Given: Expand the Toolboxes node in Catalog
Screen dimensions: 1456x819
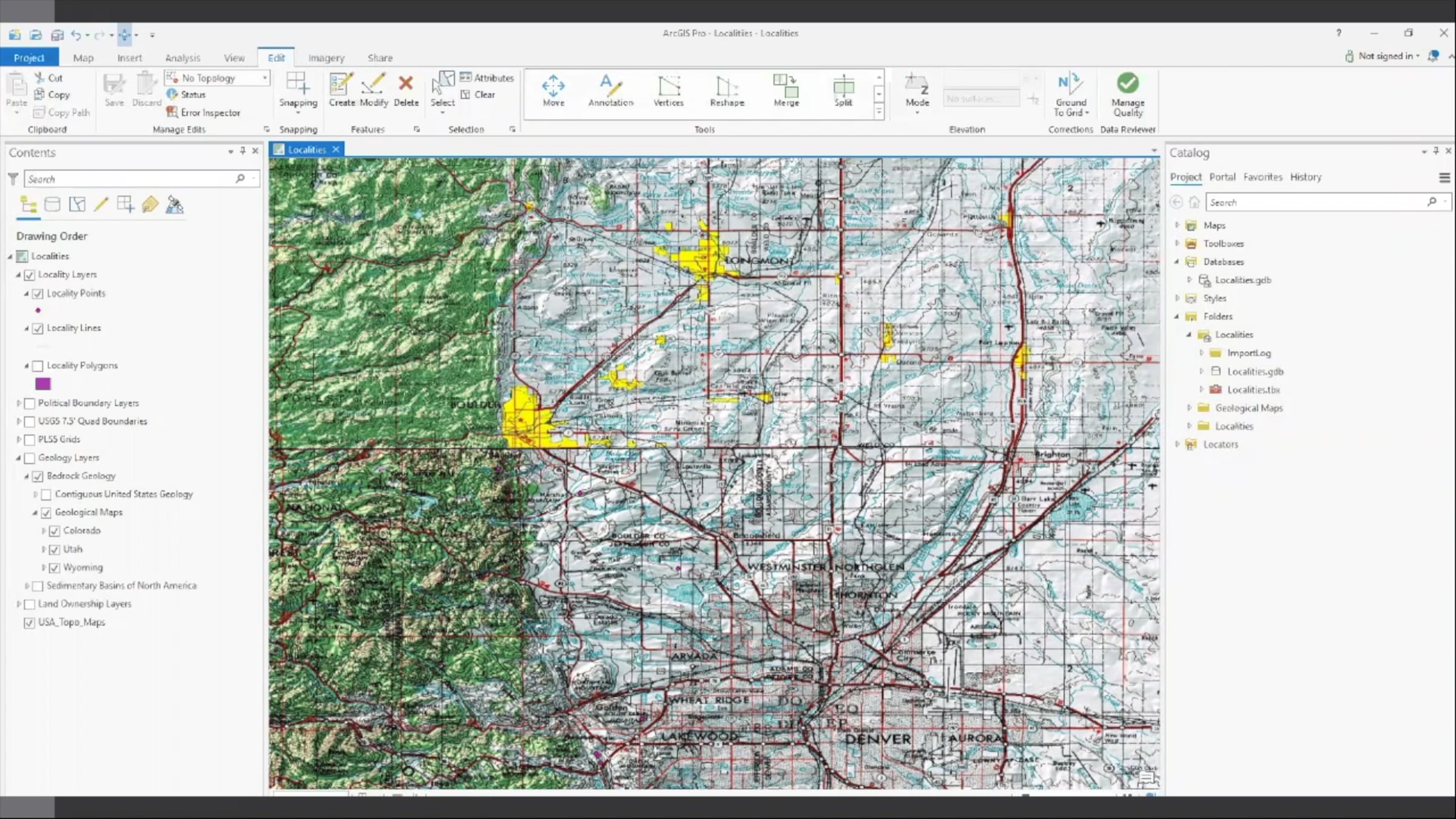Looking at the screenshot, I should tap(1178, 243).
